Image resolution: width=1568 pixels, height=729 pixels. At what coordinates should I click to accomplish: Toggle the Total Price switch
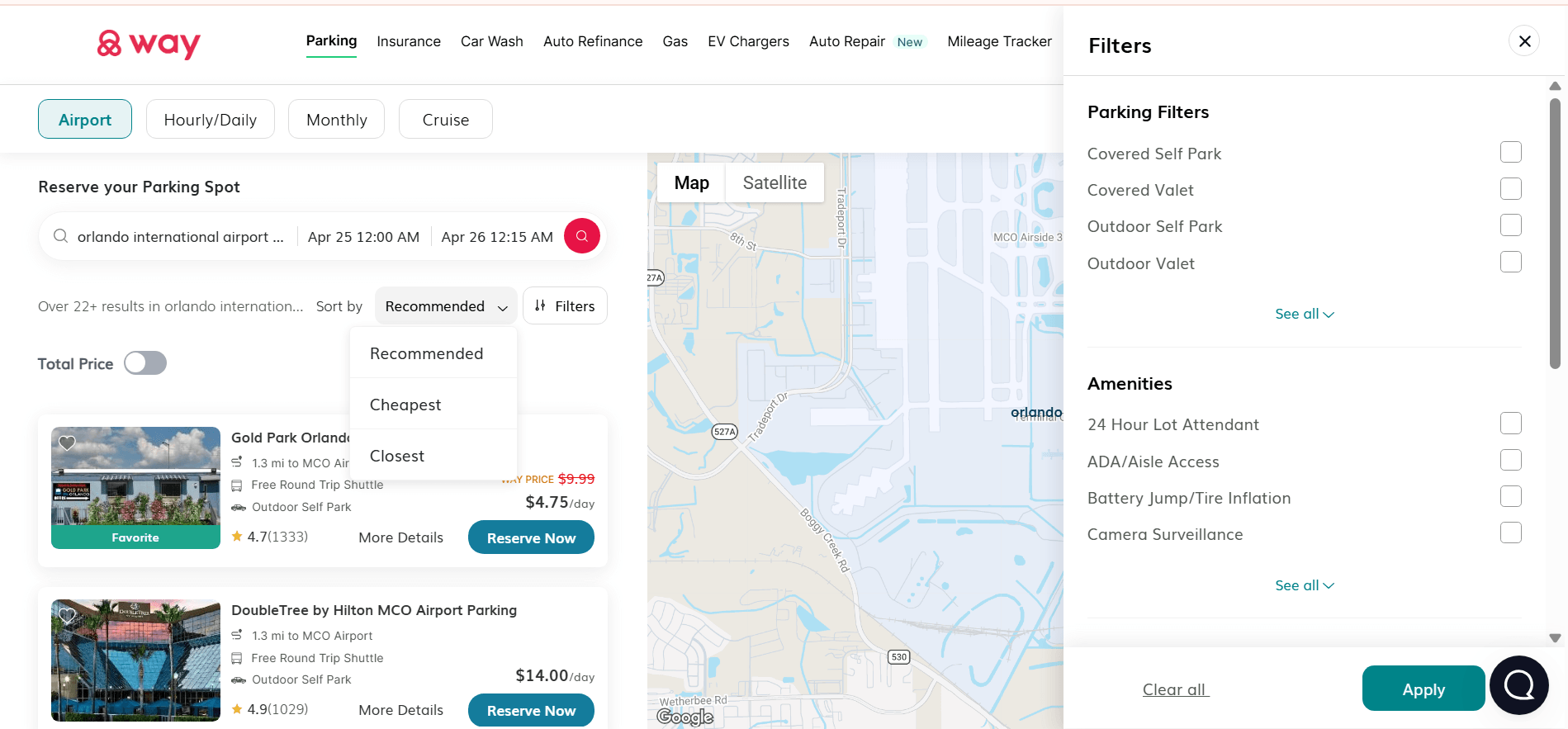pos(145,363)
